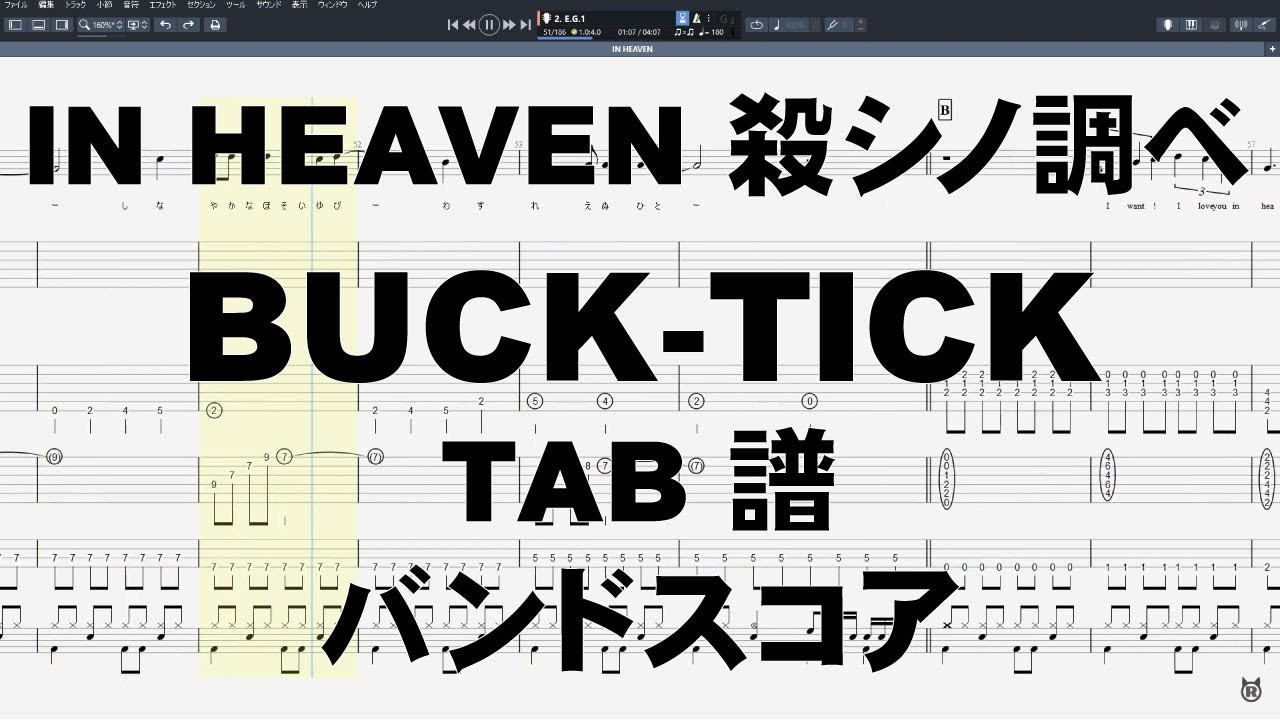Show the piano keyboard view
The height and width of the screenshot is (720, 1280).
pos(1190,24)
